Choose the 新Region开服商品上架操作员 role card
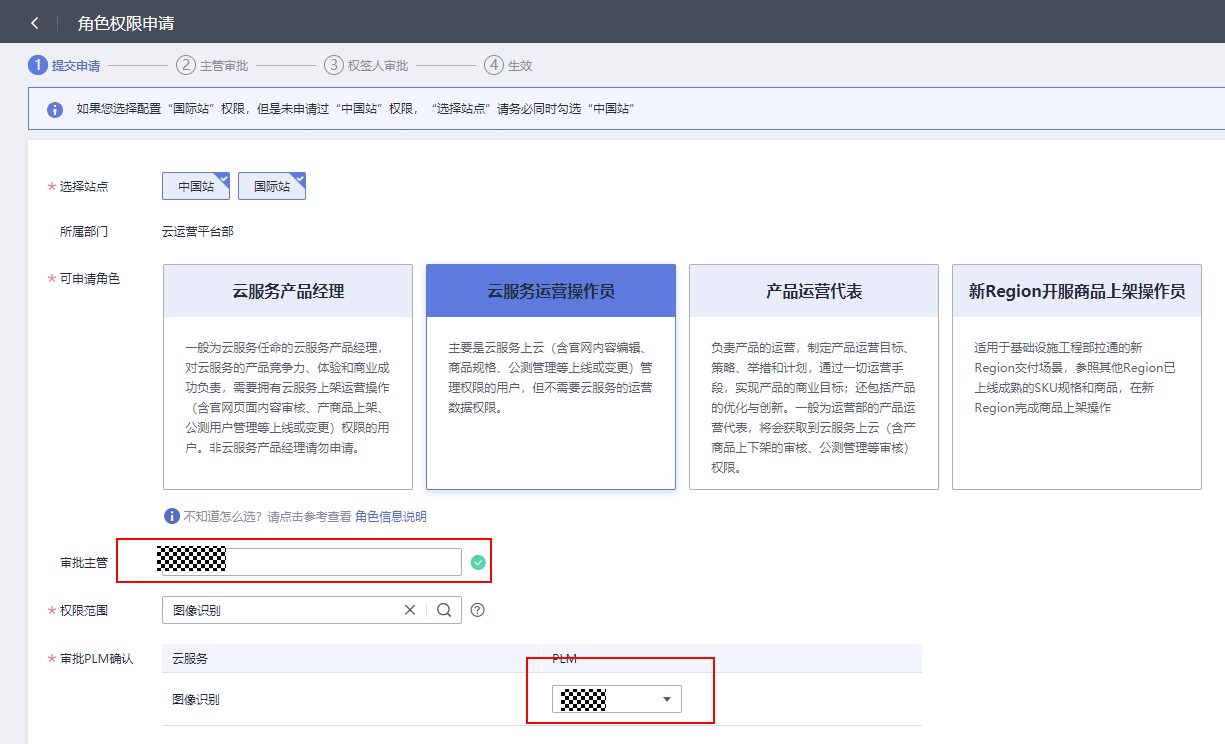 pos(1077,377)
